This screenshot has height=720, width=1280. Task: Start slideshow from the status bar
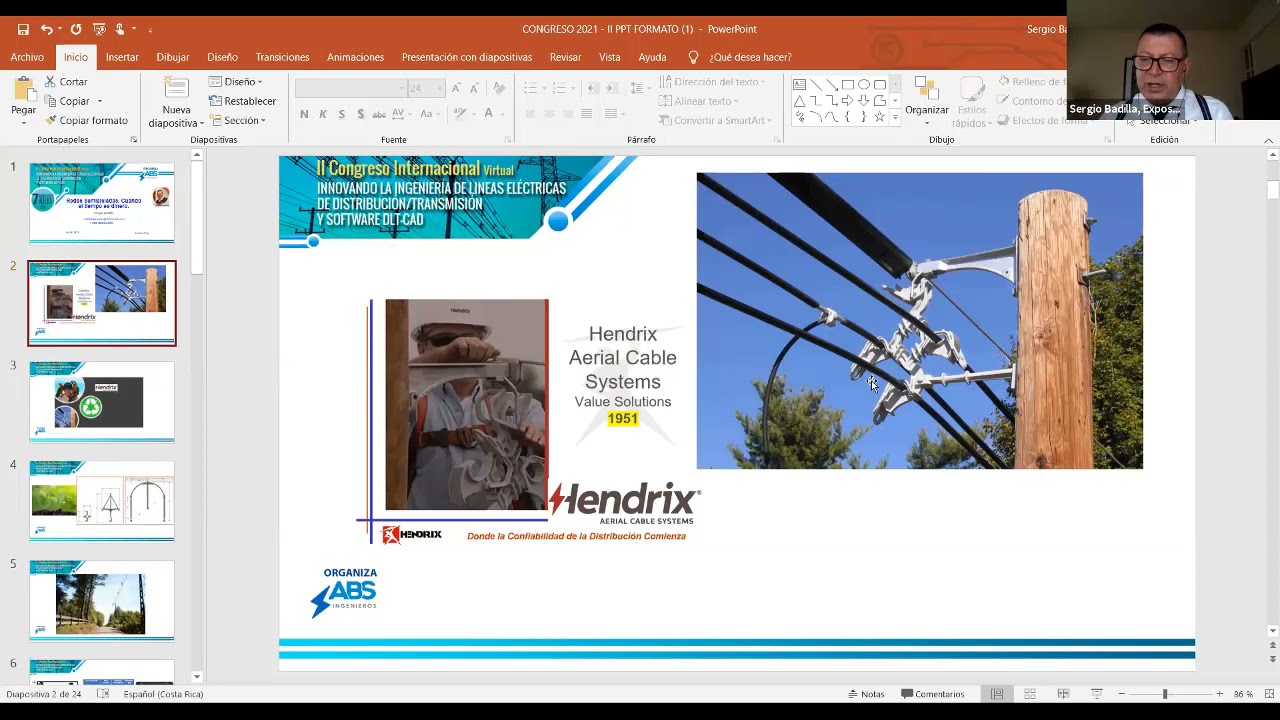pyautogui.click(x=1097, y=694)
